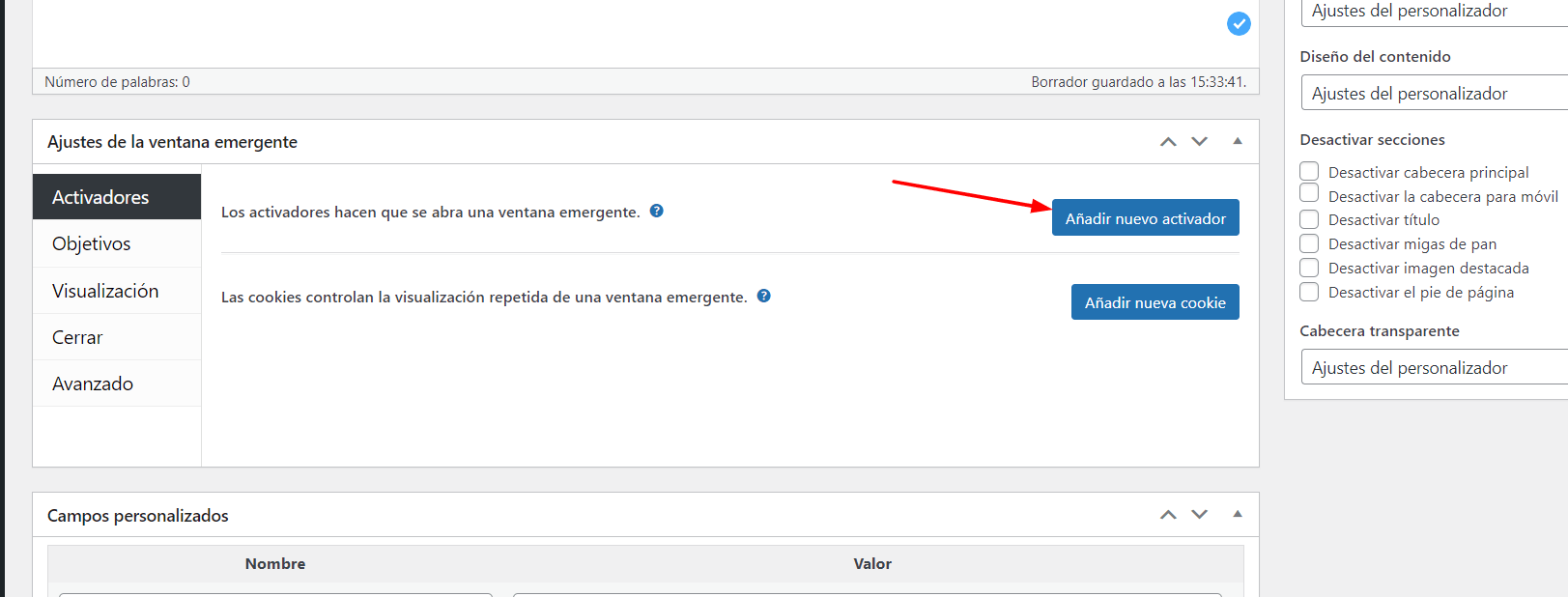Screen dimensions: 1568x597
Task: Check 'Desactivar cabecera principal'
Action: pos(1309,171)
